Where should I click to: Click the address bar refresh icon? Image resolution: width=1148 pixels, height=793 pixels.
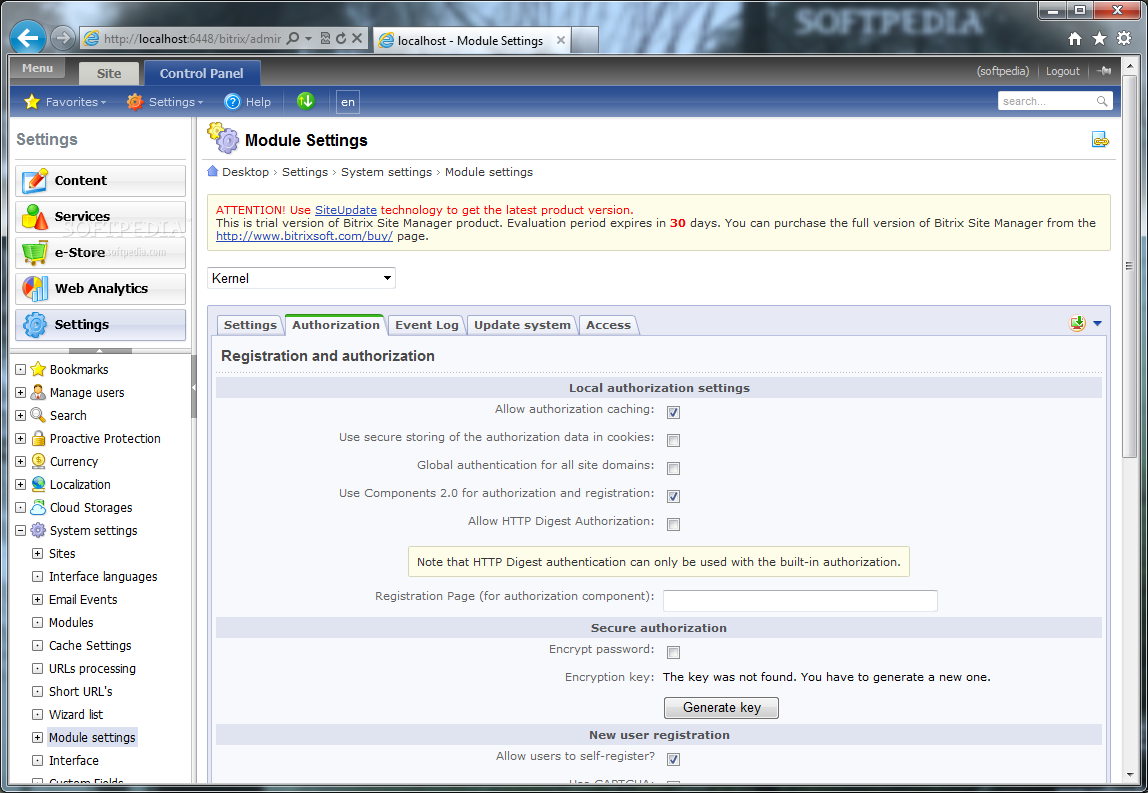pyautogui.click(x=341, y=38)
